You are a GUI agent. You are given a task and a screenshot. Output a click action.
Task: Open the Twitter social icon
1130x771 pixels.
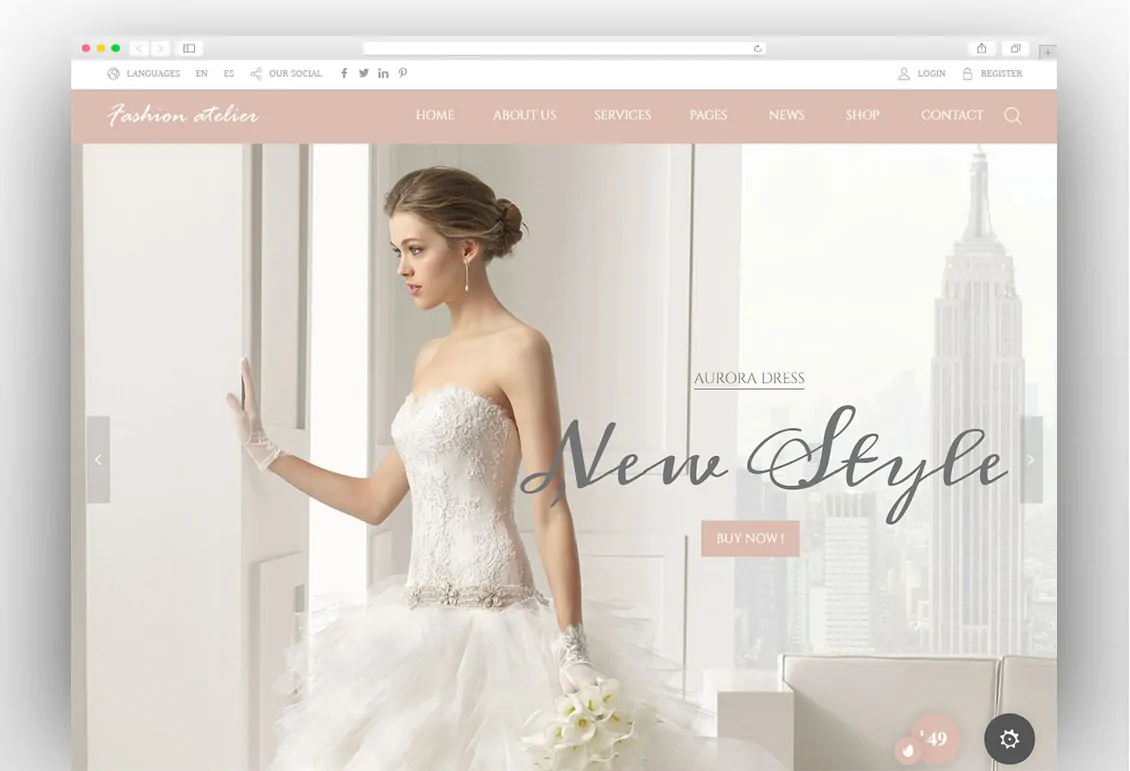364,73
